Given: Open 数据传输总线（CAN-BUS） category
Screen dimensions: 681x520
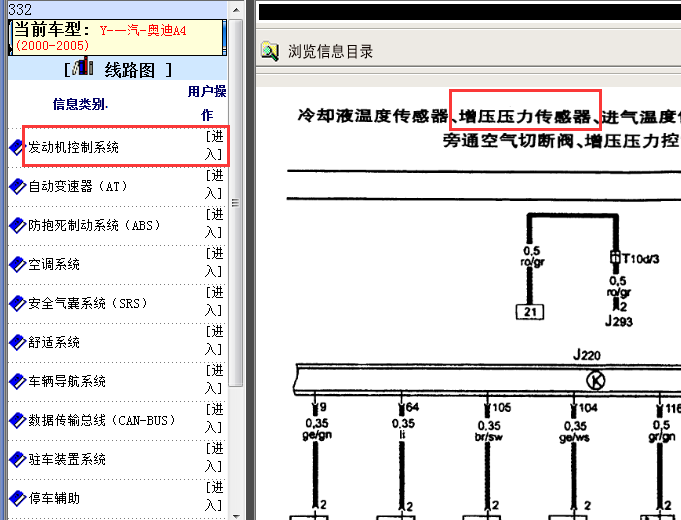Looking at the screenshot, I should click(102, 420).
